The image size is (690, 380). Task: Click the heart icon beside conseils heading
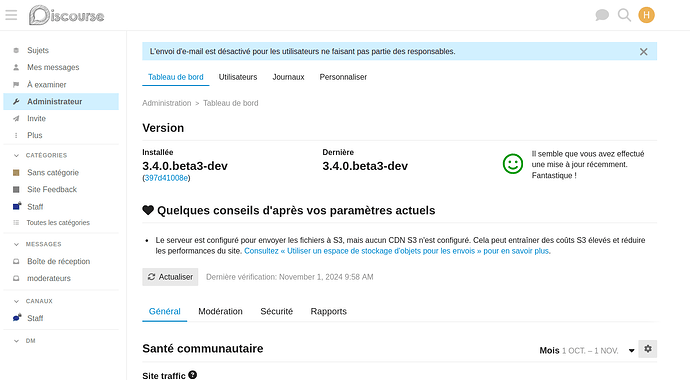click(148, 210)
